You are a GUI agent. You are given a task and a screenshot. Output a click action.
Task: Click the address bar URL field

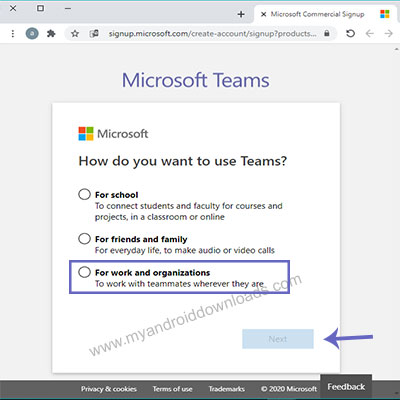[x=212, y=33]
